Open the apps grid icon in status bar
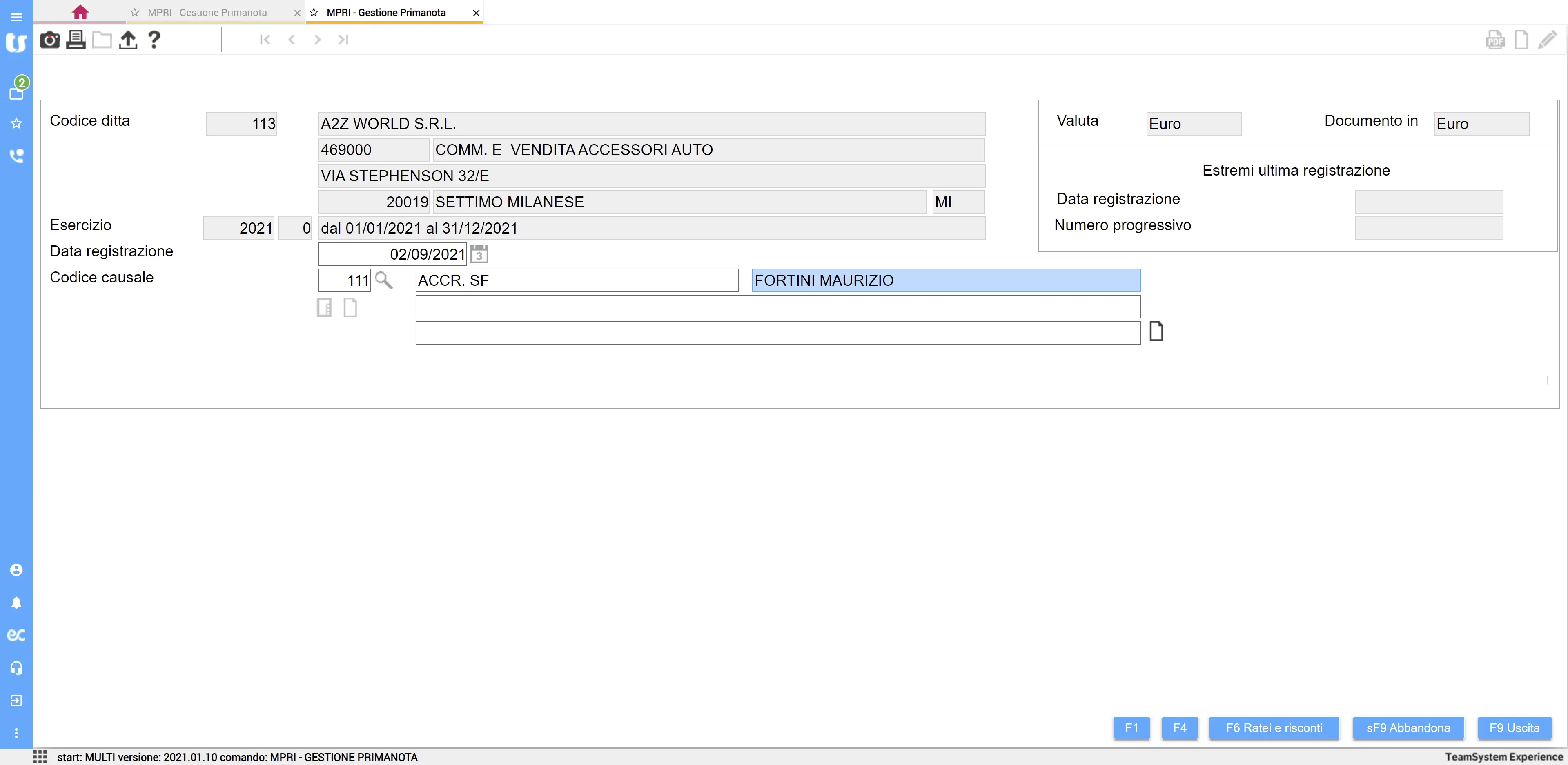Viewport: 1568px width, 765px height. click(40, 756)
